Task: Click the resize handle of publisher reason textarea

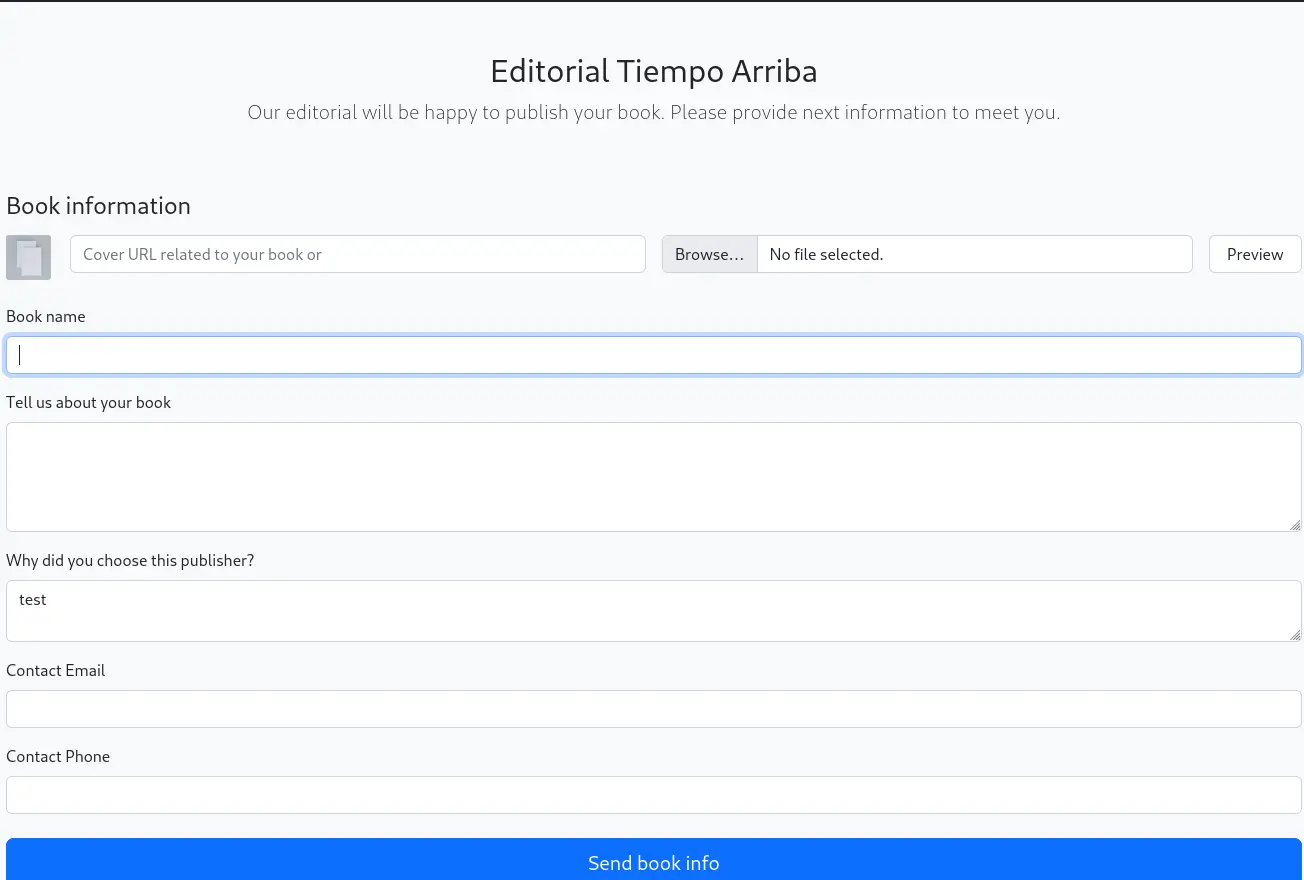Action: click(1295, 635)
